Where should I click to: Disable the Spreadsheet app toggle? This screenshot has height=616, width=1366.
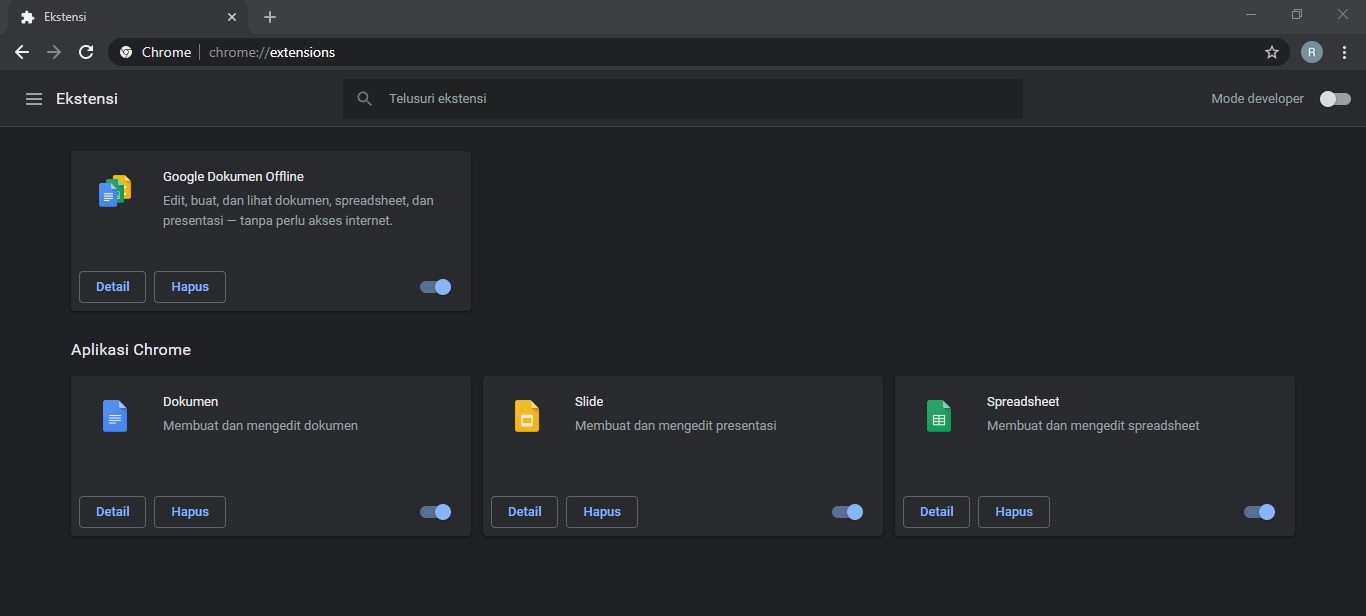[x=1260, y=512]
